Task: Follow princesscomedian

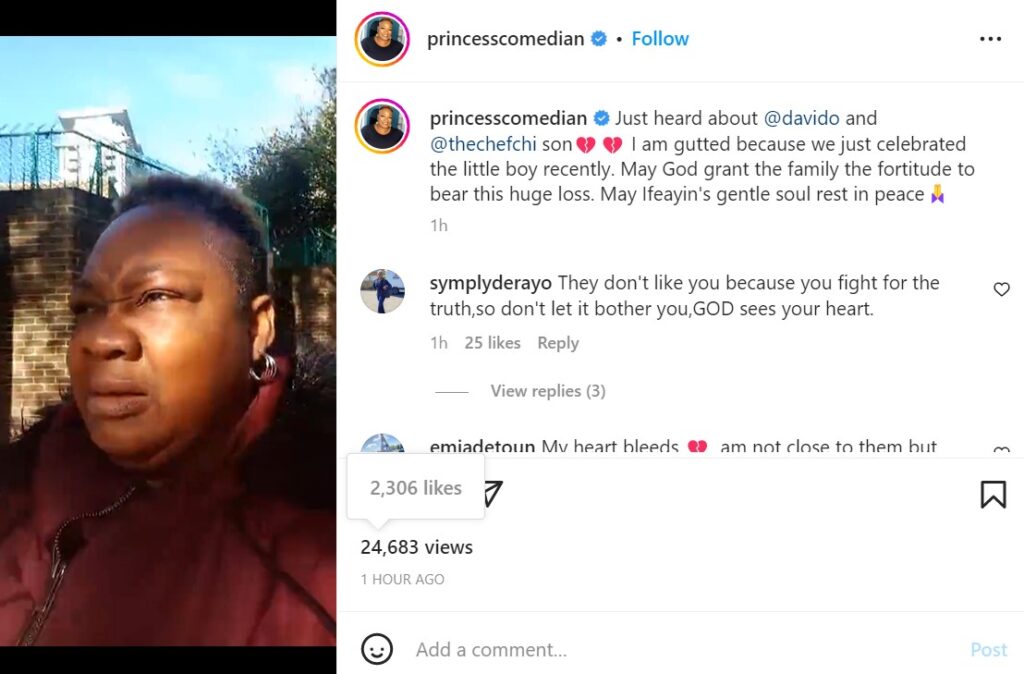Action: (x=660, y=39)
